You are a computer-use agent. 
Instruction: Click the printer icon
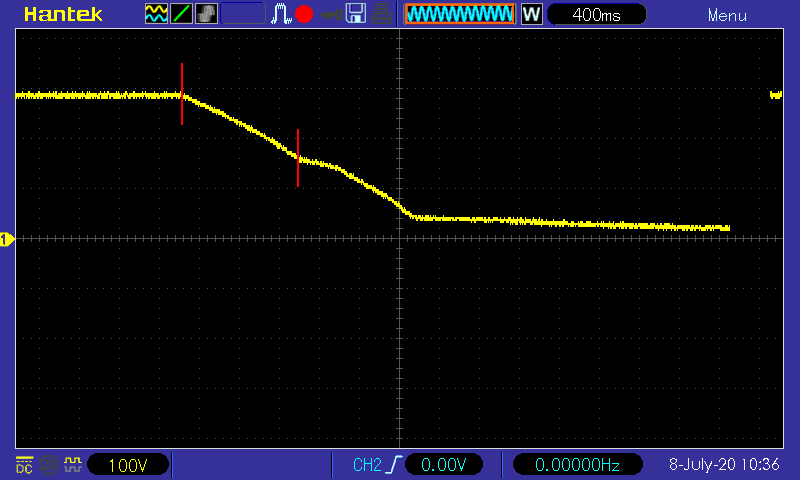(381, 13)
